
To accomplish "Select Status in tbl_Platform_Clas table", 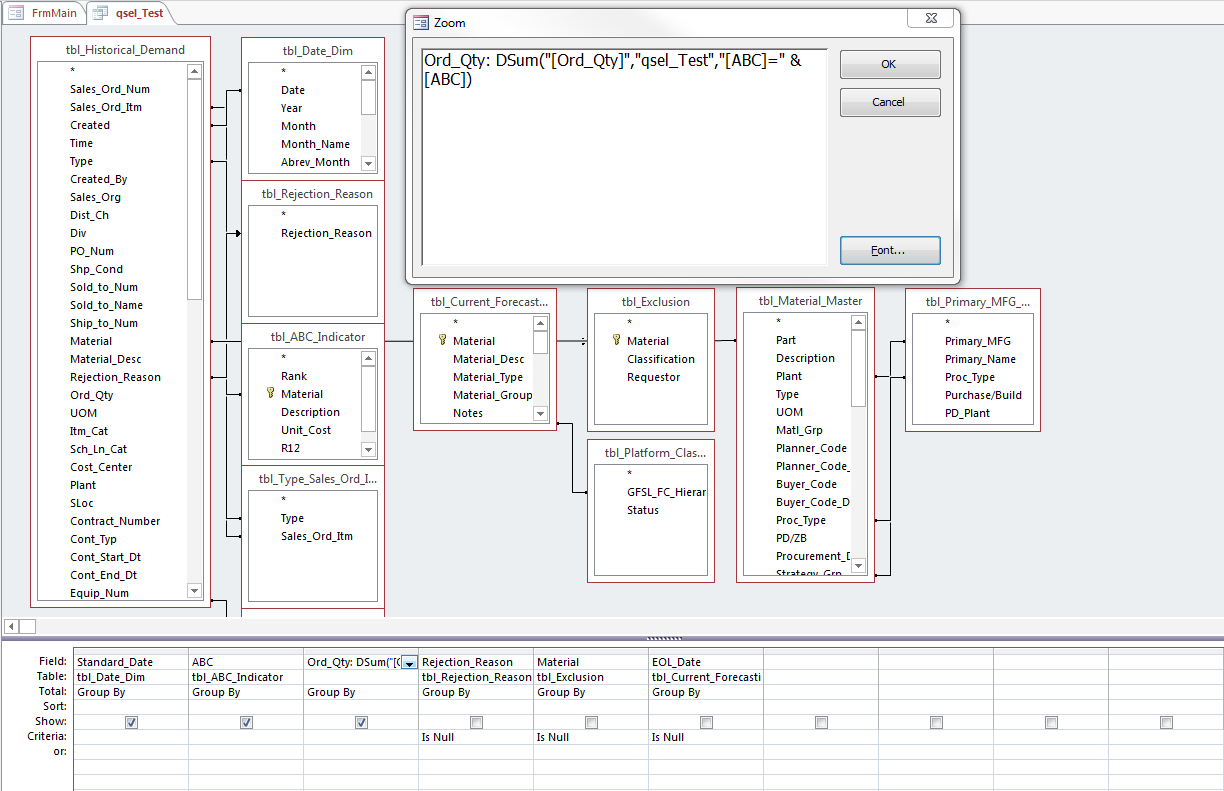I will coord(643,510).
